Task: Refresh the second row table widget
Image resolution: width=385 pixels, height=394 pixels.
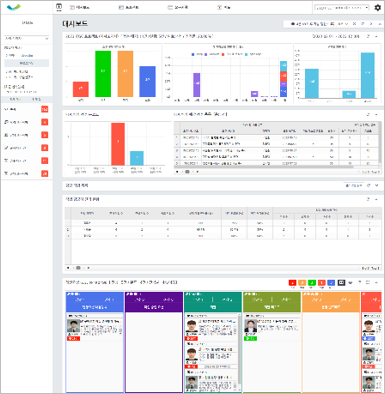Action: [x=368, y=114]
